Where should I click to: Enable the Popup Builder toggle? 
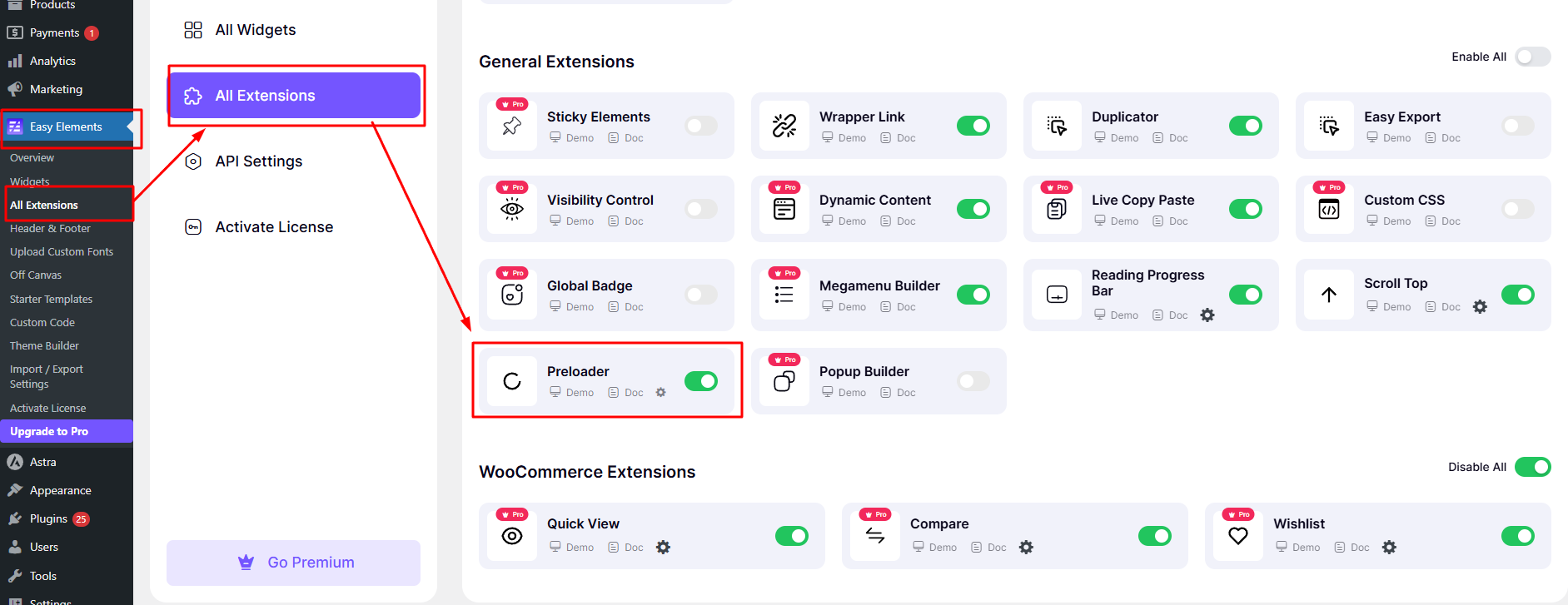pyautogui.click(x=973, y=381)
